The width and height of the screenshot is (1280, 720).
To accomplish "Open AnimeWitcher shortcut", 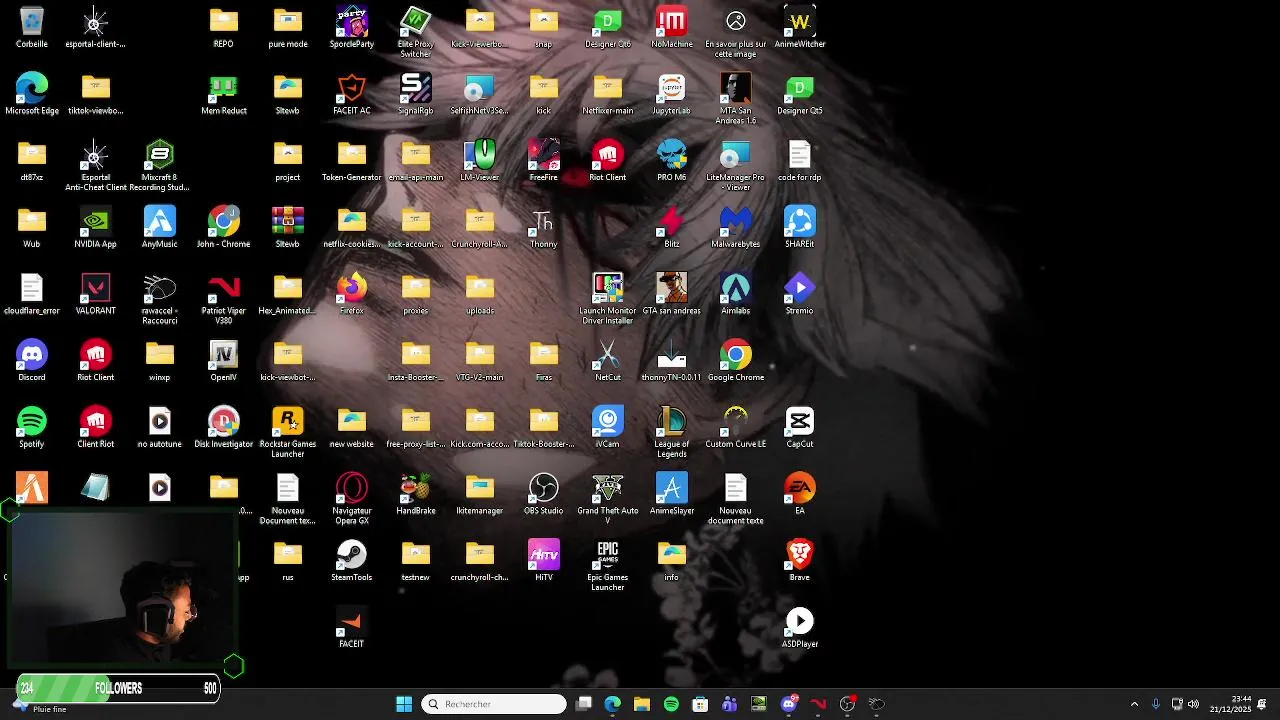I will 800,28.
